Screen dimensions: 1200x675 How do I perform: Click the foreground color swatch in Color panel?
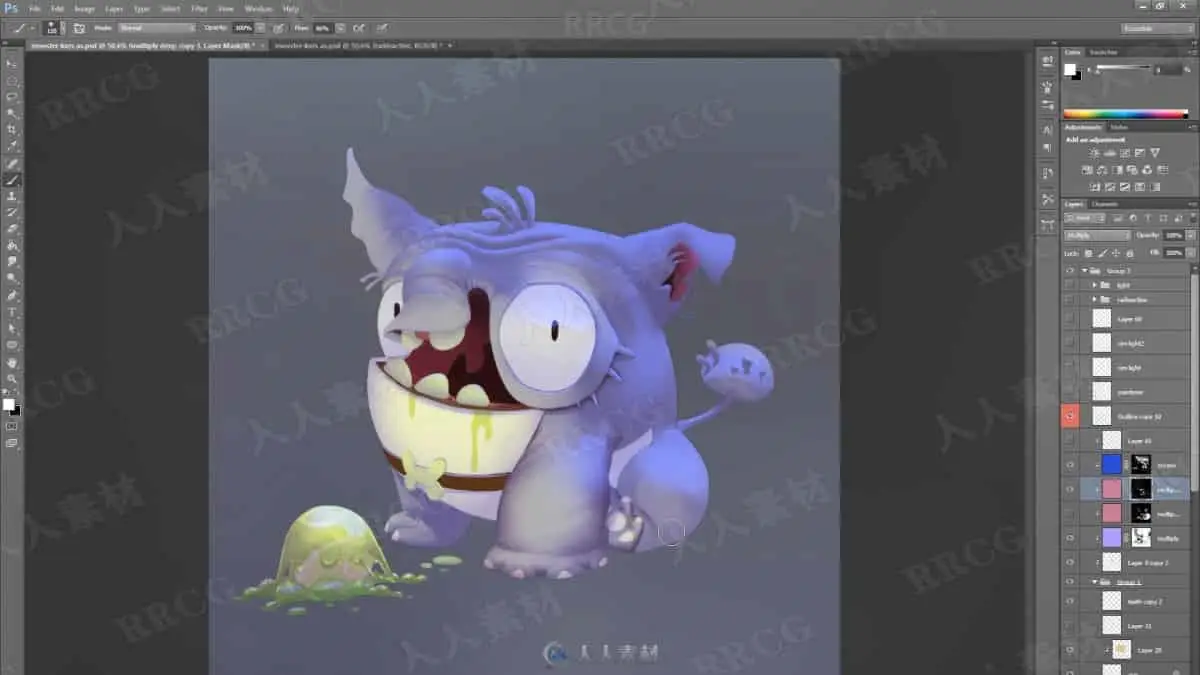pyautogui.click(x=1069, y=69)
